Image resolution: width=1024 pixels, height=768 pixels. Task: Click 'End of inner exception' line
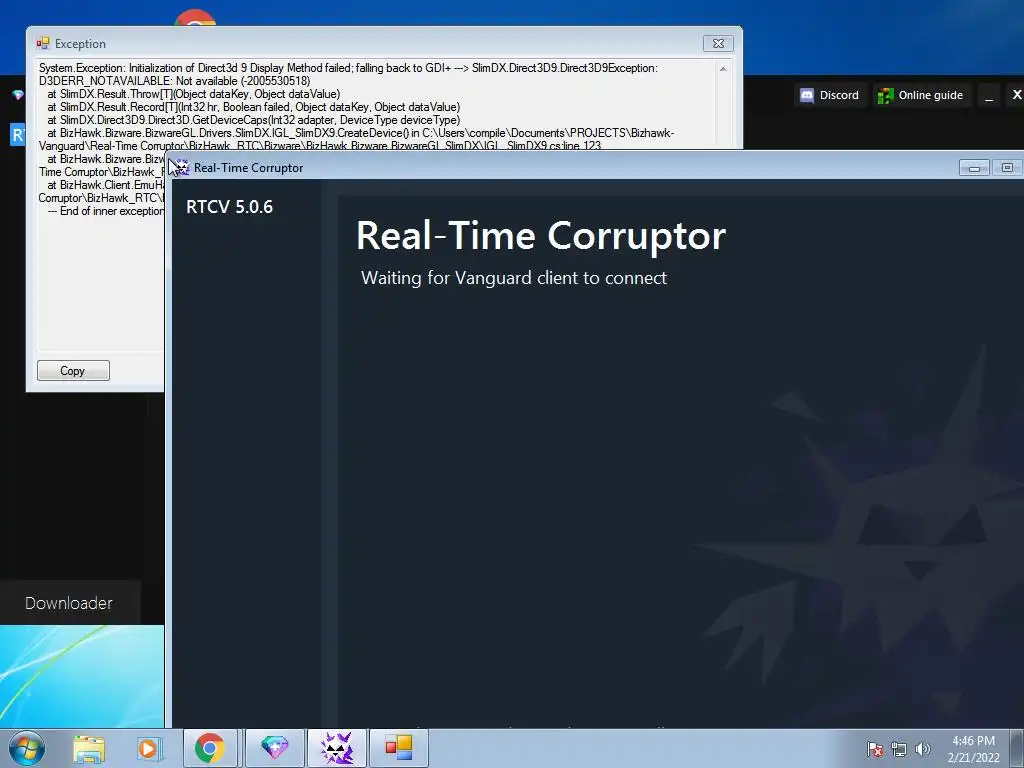pyautogui.click(x=106, y=211)
